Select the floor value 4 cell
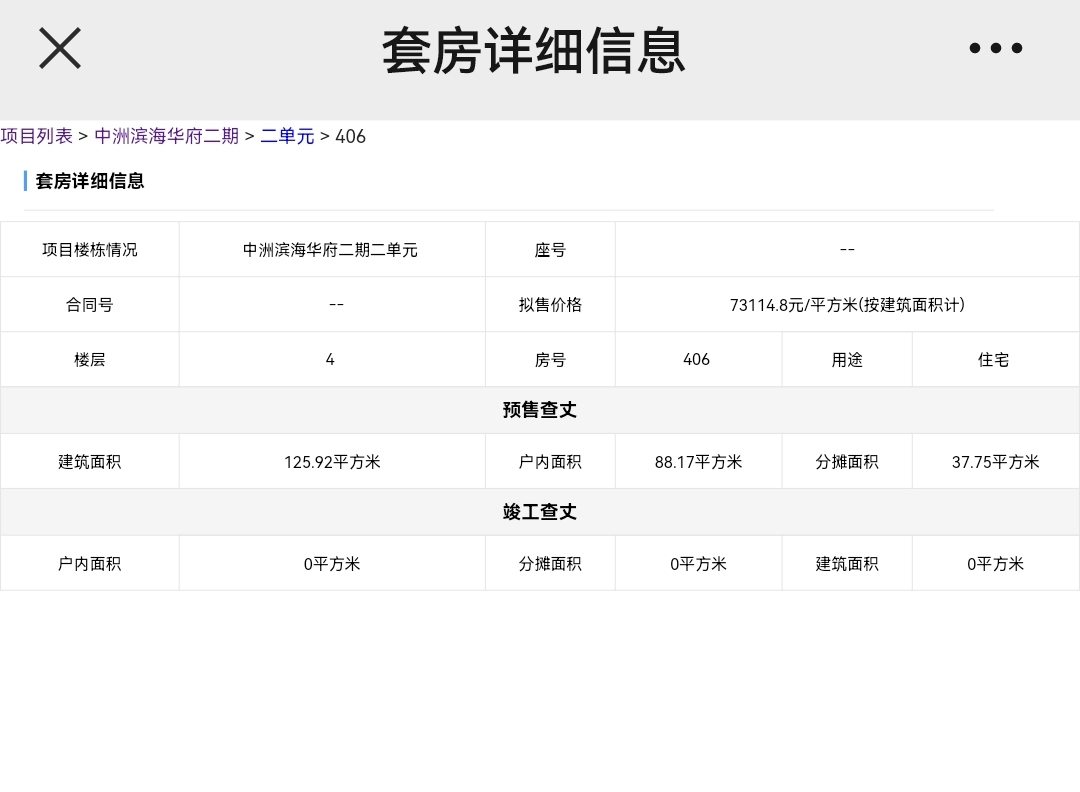 (x=332, y=359)
